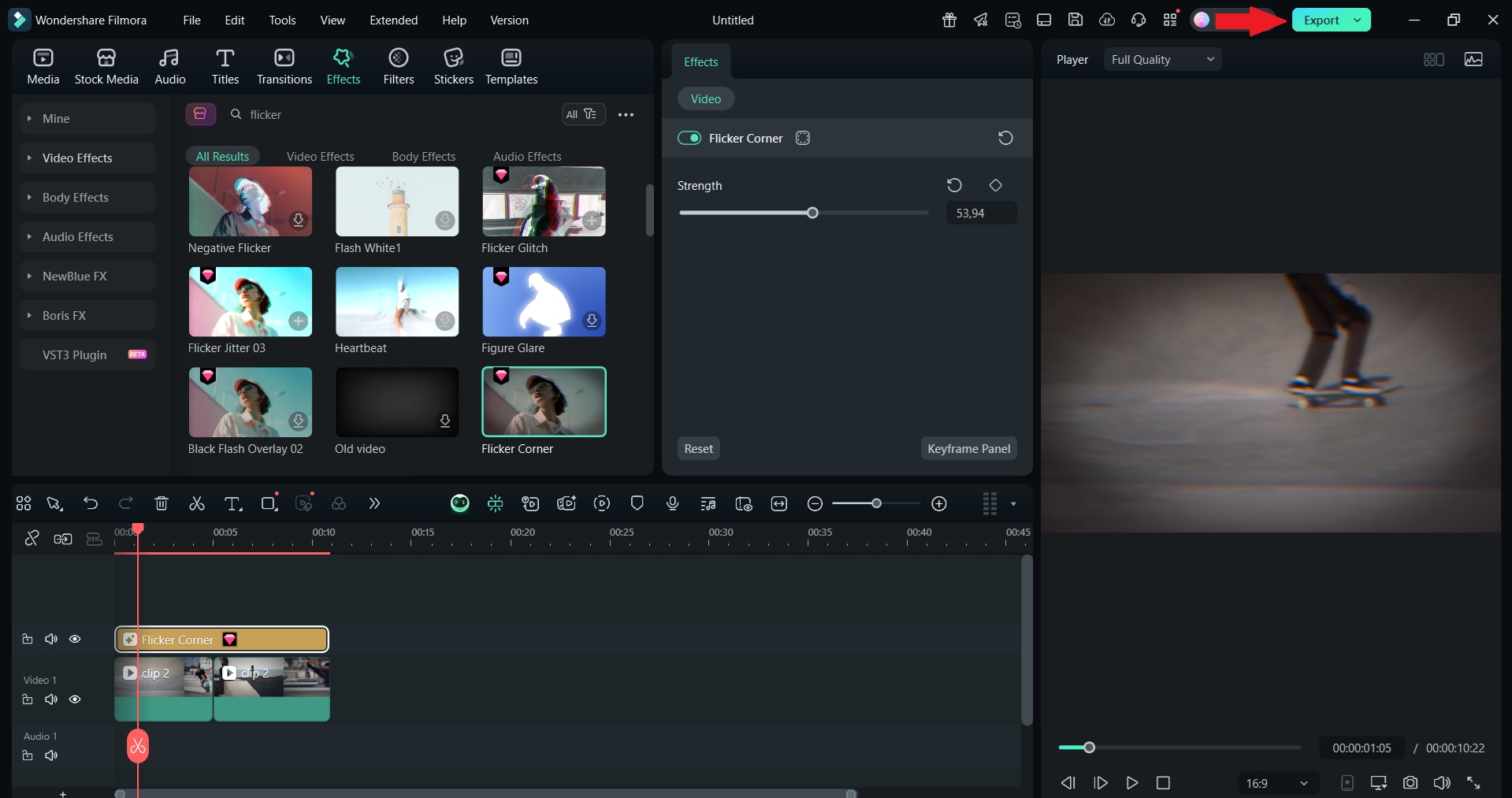Switch to the Video Effects results tab
1512x798 pixels.
pyautogui.click(x=320, y=155)
